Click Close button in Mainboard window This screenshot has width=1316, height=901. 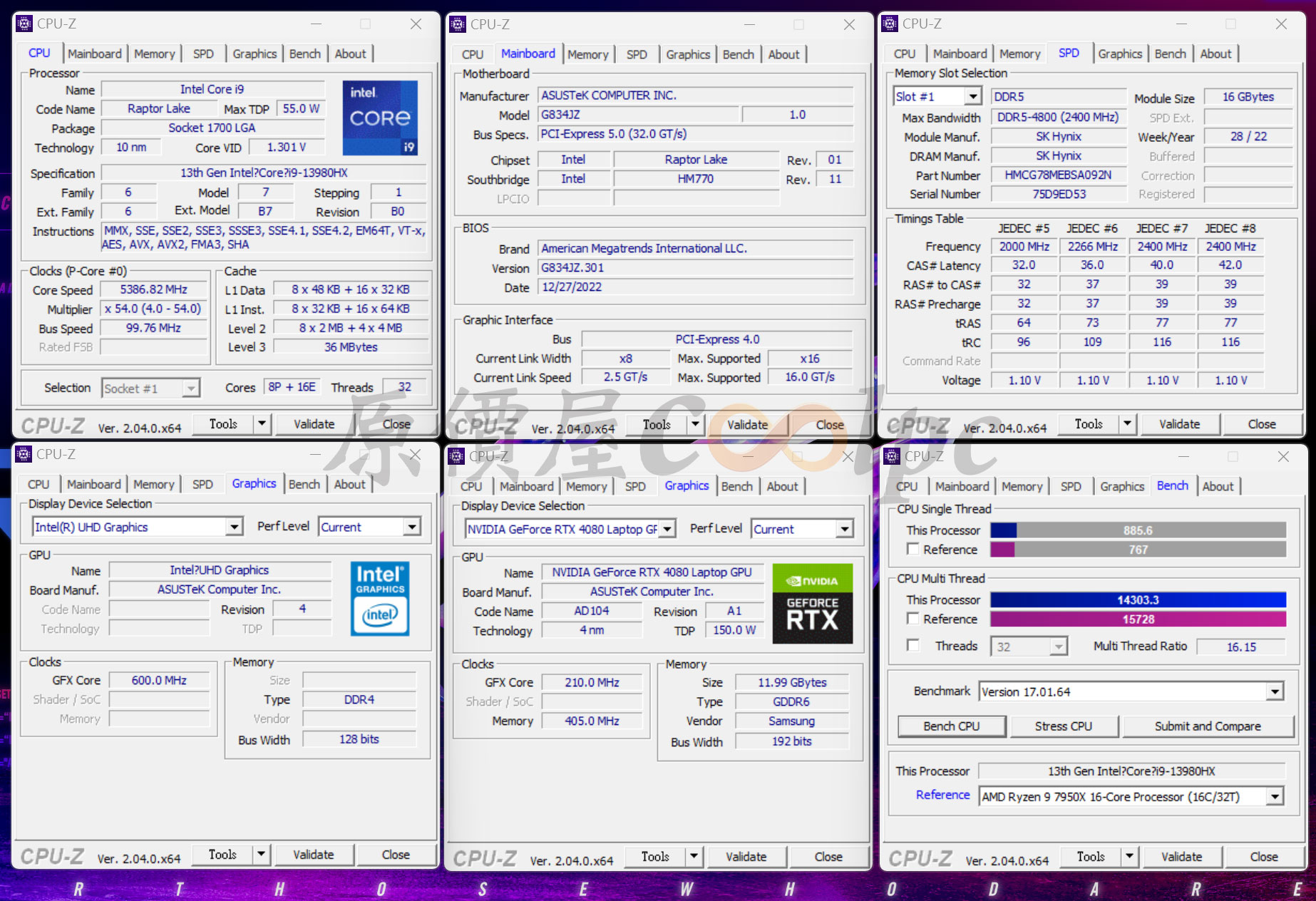point(830,424)
